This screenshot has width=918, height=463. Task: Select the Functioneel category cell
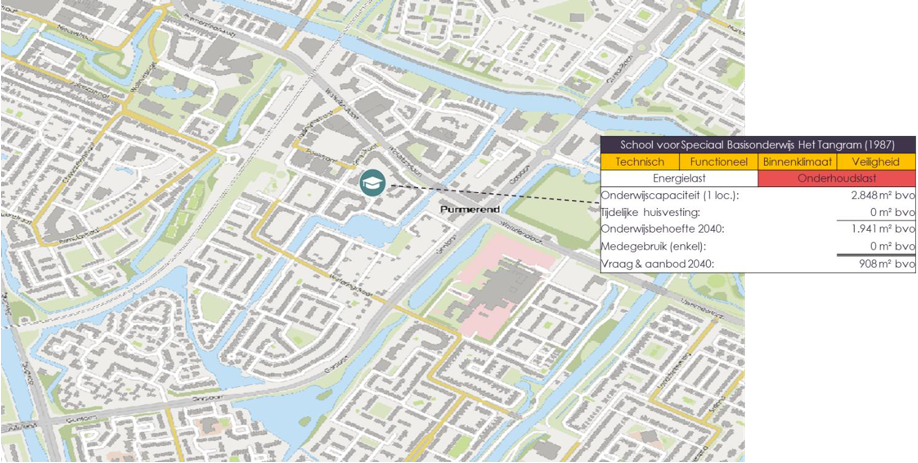coord(718,161)
